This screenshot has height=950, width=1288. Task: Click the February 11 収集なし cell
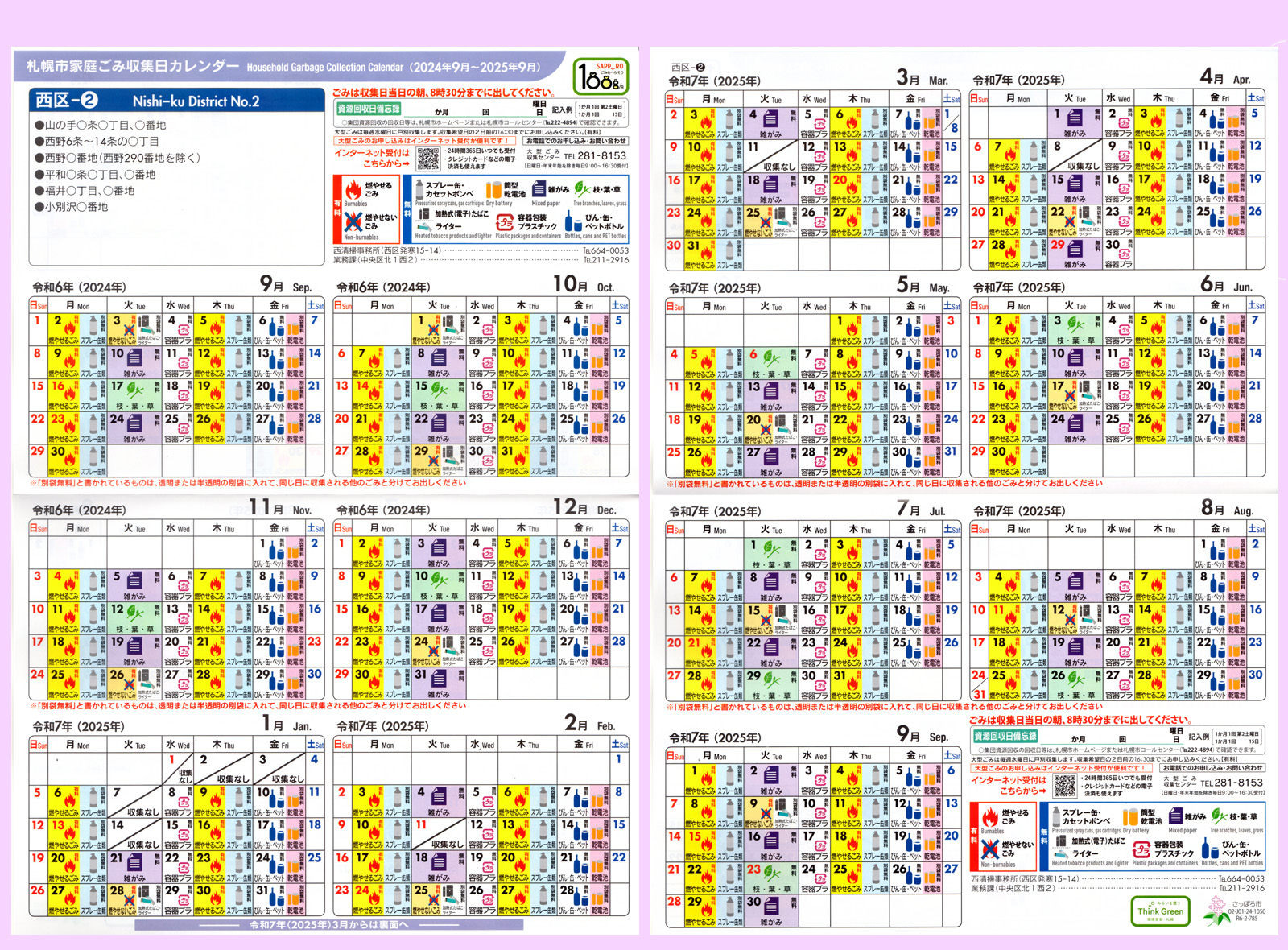[440, 835]
